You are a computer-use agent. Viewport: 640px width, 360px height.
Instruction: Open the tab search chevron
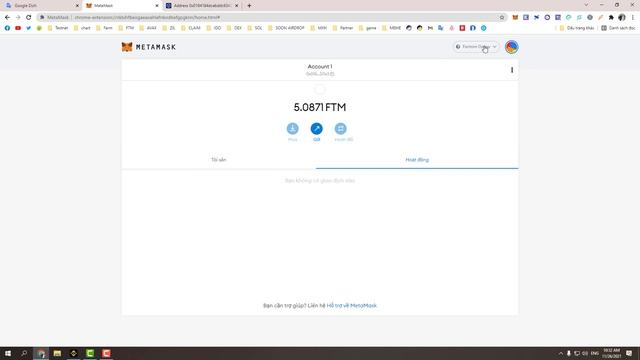587,5
